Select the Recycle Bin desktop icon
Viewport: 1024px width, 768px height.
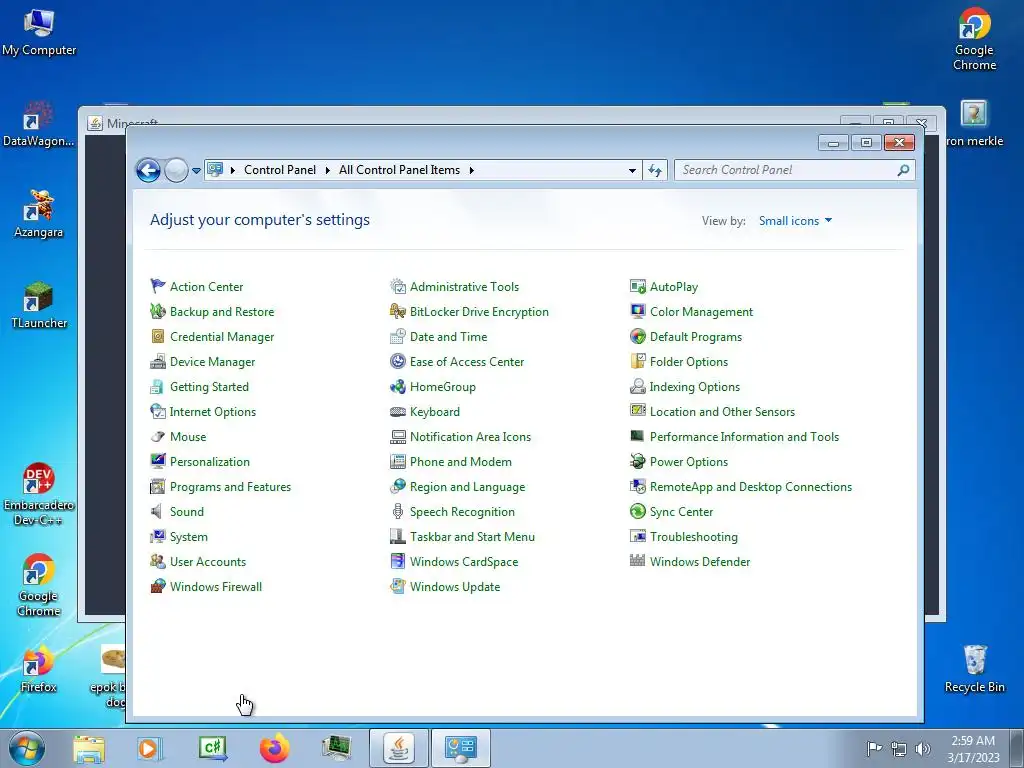[x=974, y=668]
